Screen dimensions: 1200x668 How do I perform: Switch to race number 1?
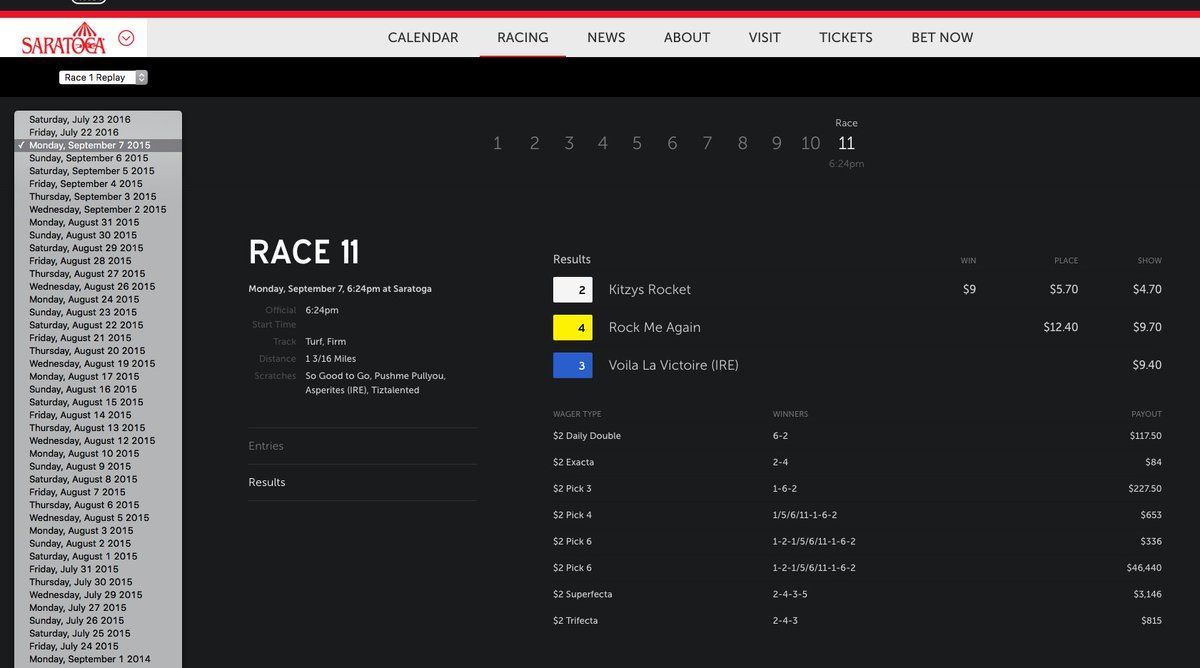click(x=497, y=143)
